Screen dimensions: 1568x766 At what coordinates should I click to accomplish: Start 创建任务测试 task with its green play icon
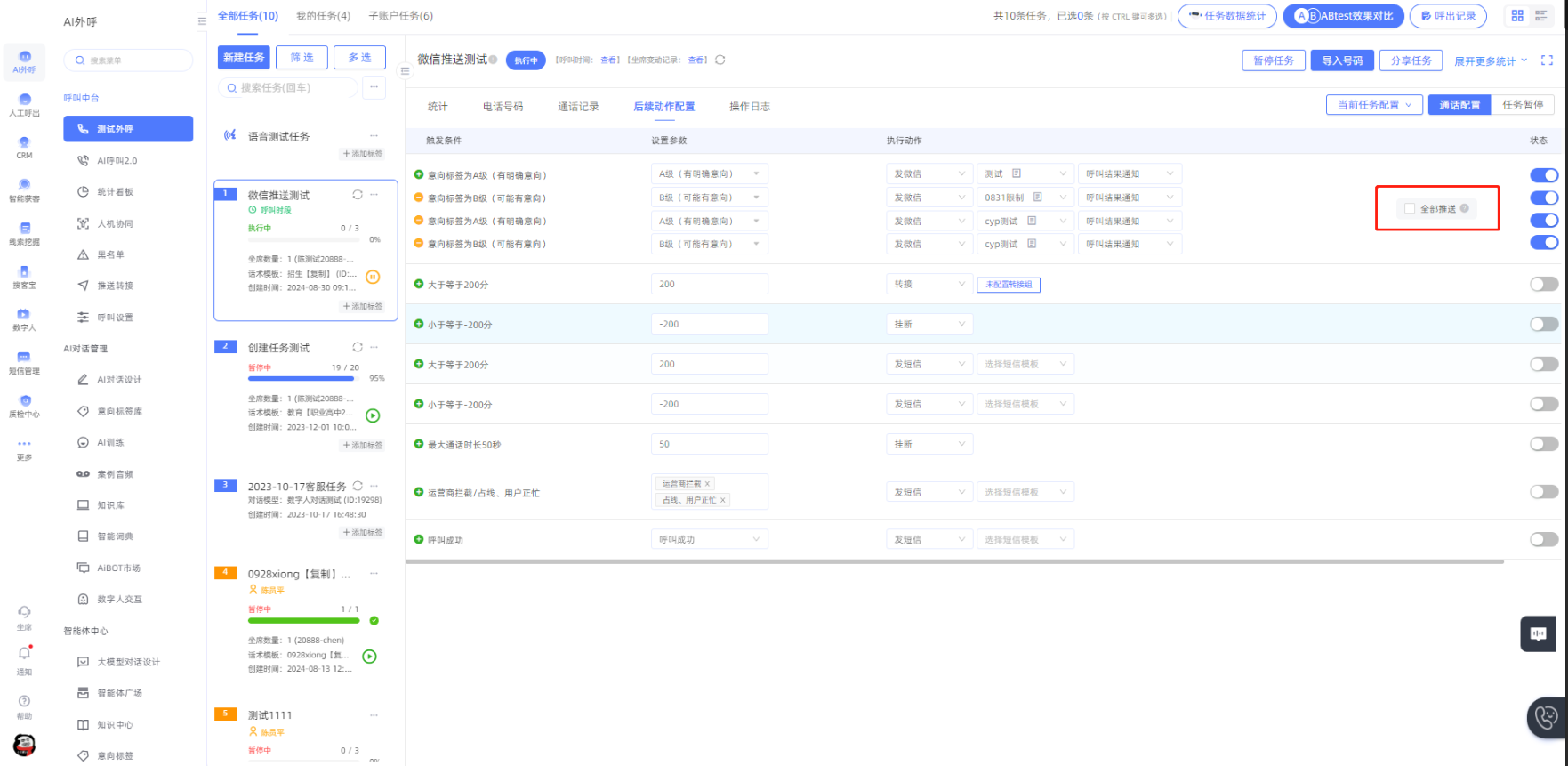tap(373, 415)
